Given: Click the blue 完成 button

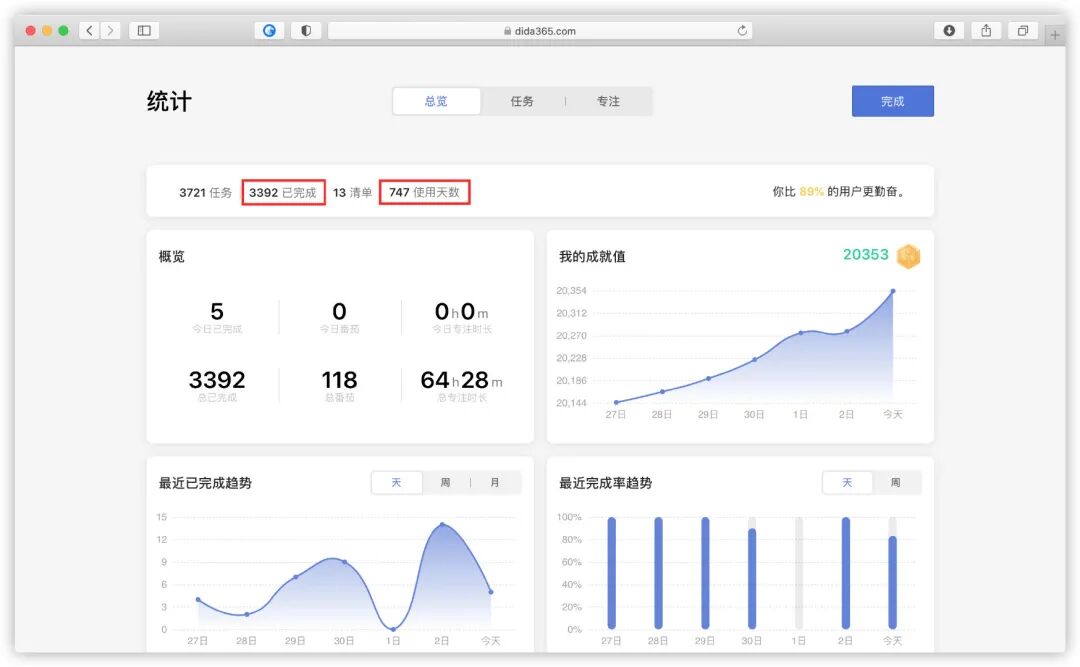Looking at the screenshot, I should pyautogui.click(x=893, y=101).
